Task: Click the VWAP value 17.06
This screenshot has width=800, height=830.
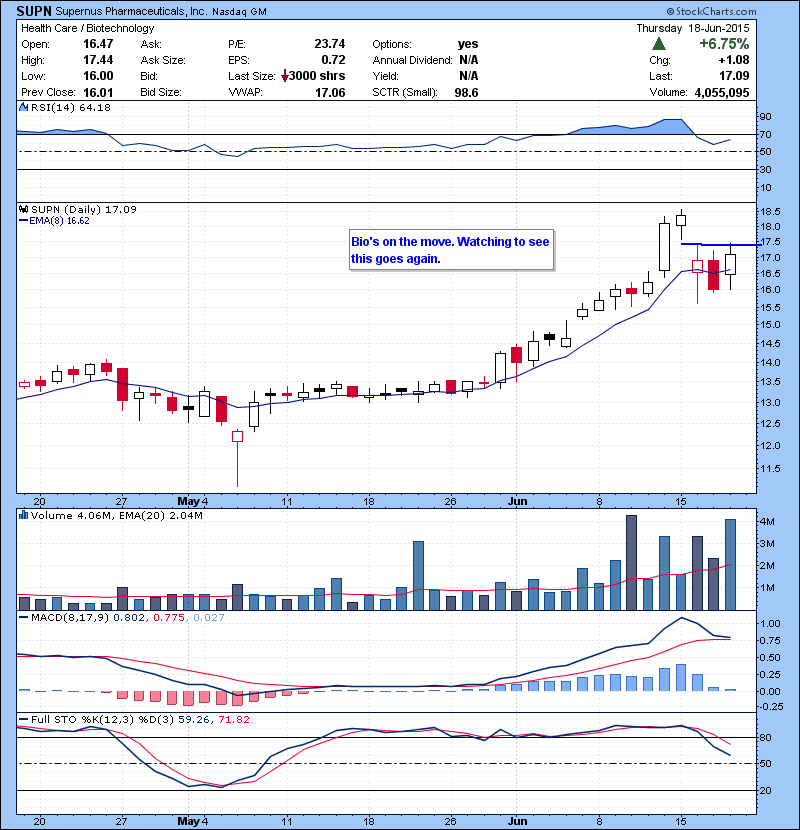Action: click(x=330, y=93)
